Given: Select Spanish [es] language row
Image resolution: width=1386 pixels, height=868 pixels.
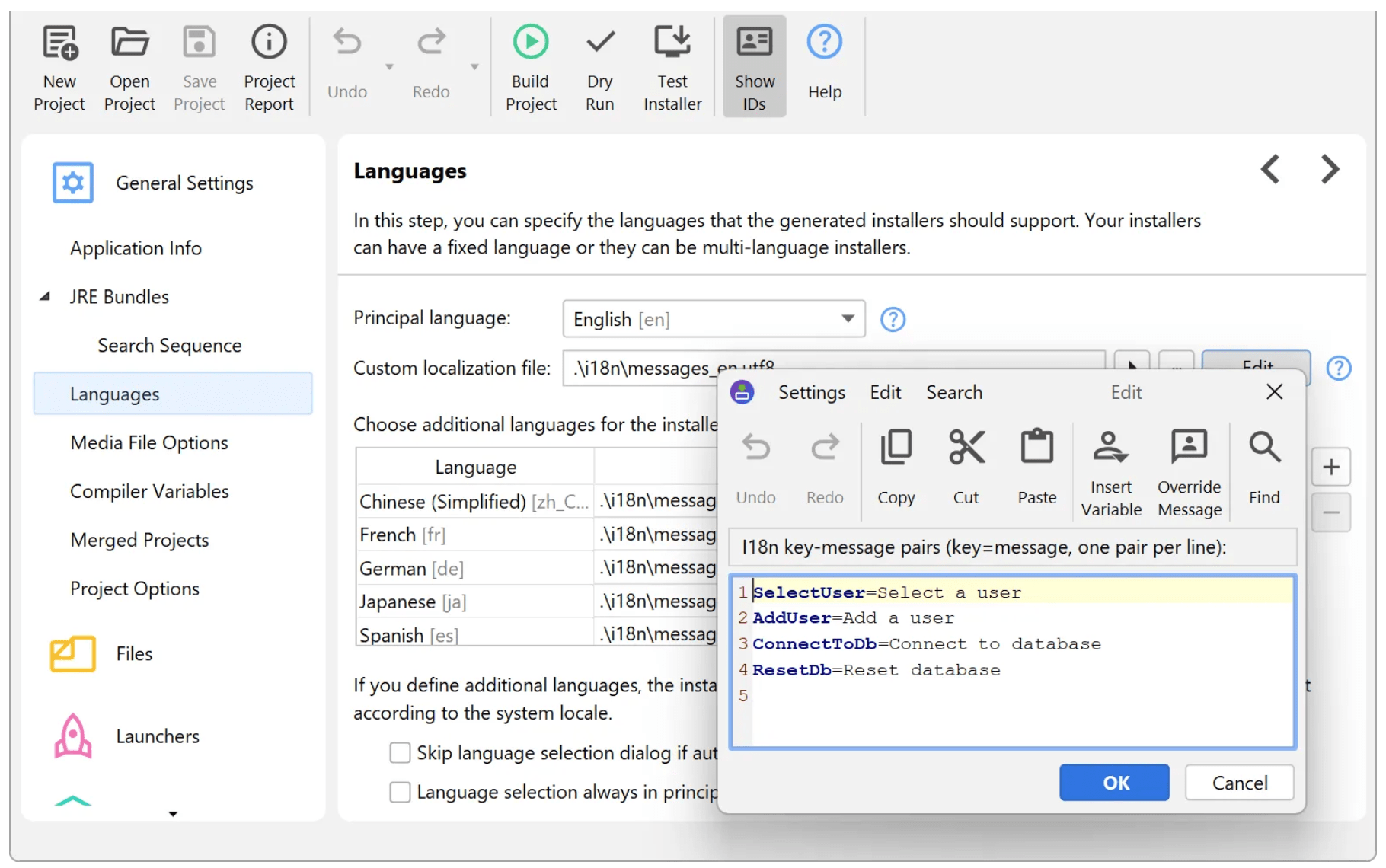Looking at the screenshot, I should [537, 634].
